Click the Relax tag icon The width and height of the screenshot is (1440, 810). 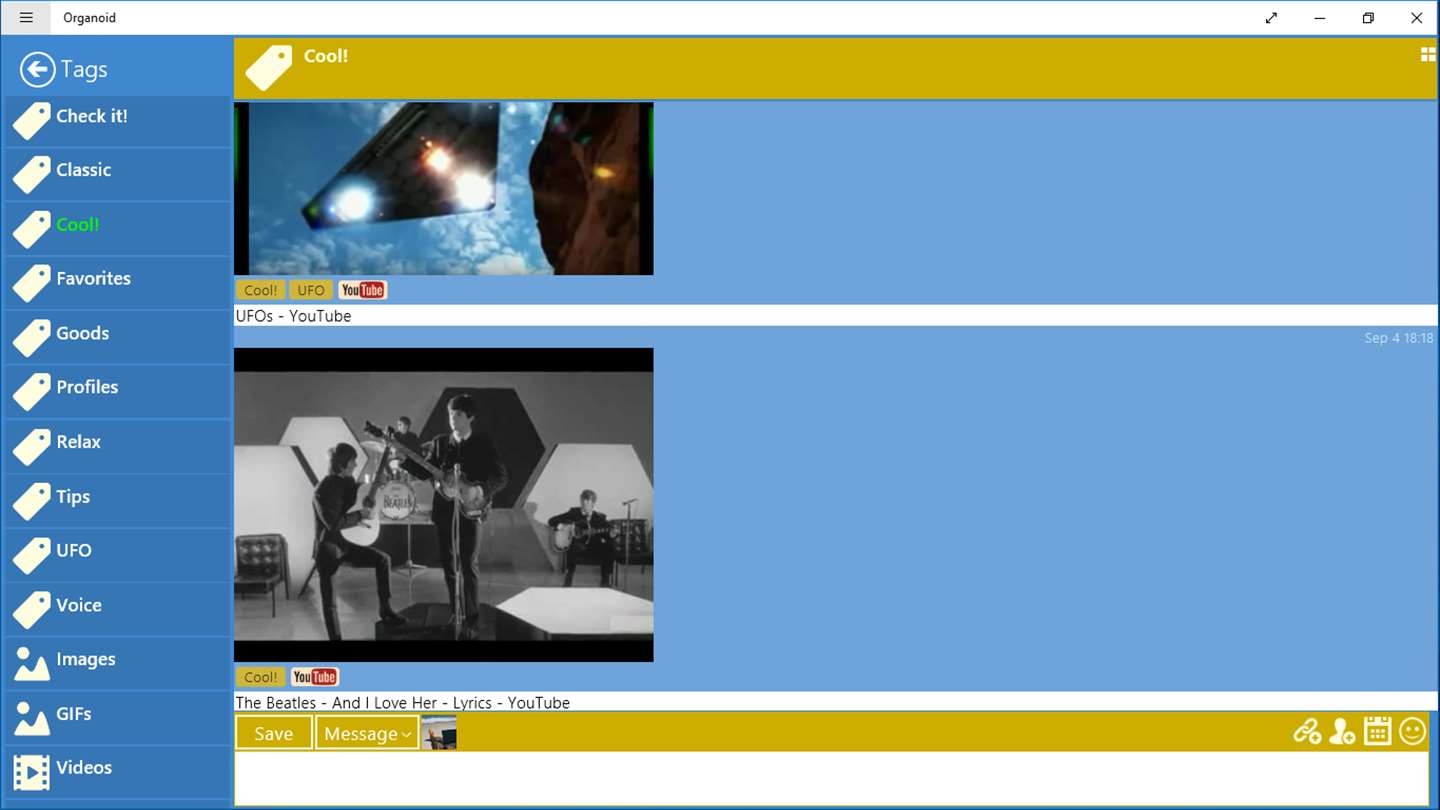(x=31, y=447)
